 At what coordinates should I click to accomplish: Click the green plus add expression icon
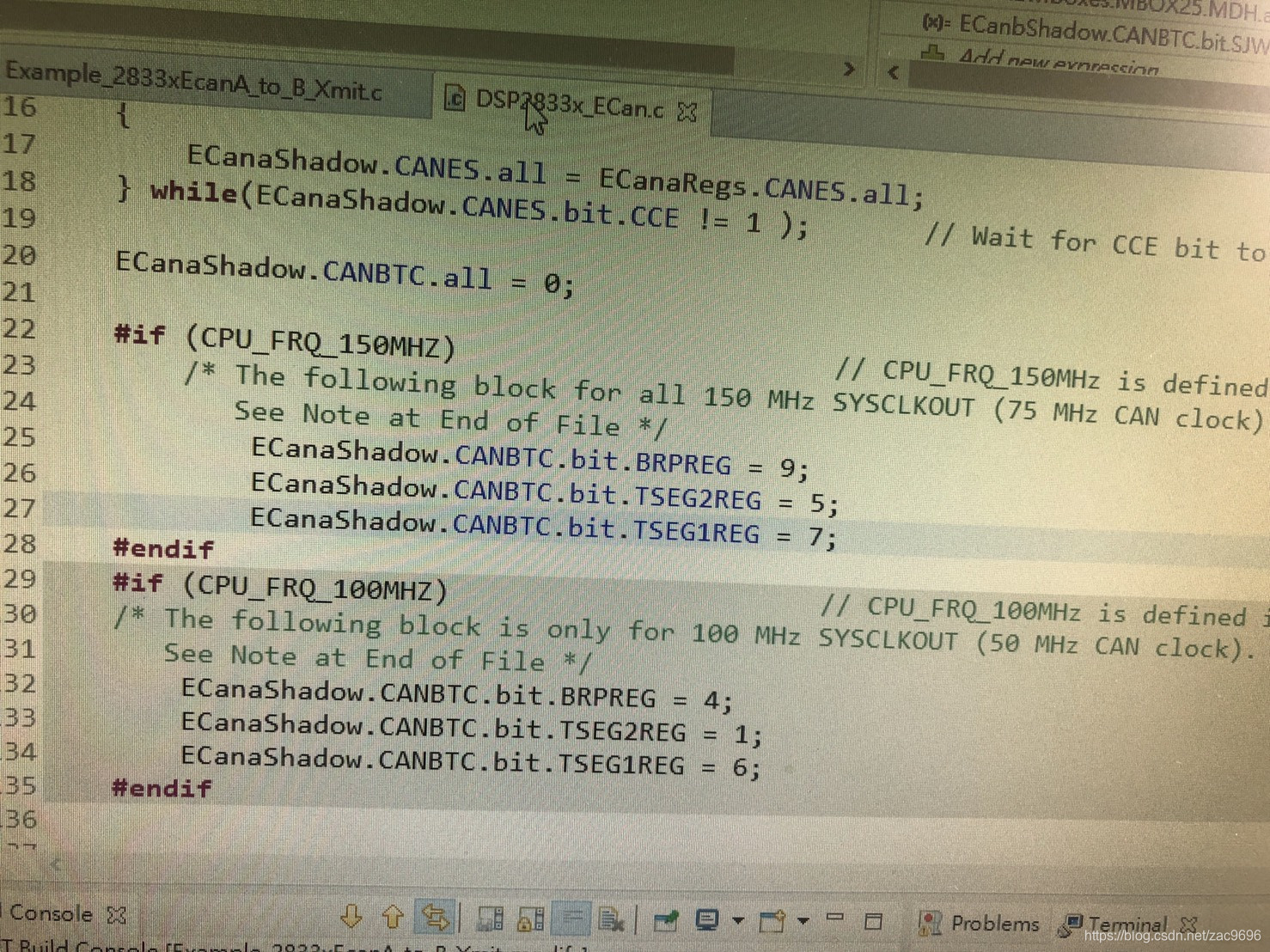tap(932, 53)
